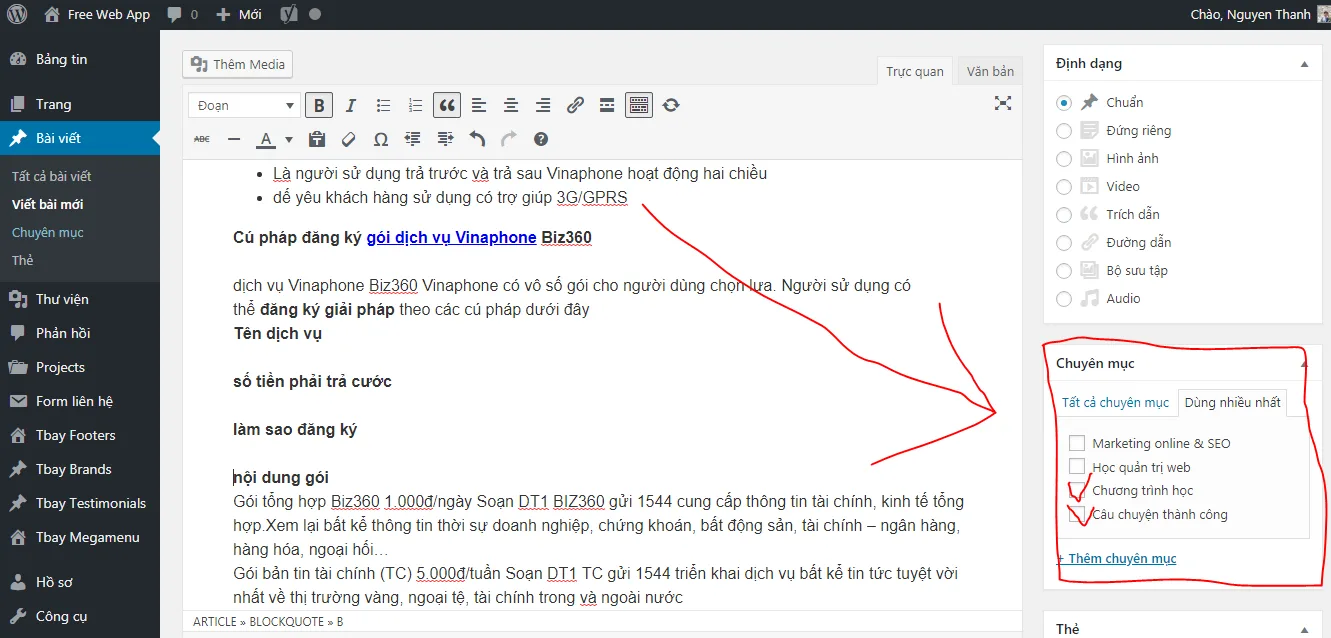Switch to the Văn bản editor tab
The image size is (1331, 638).
click(990, 71)
